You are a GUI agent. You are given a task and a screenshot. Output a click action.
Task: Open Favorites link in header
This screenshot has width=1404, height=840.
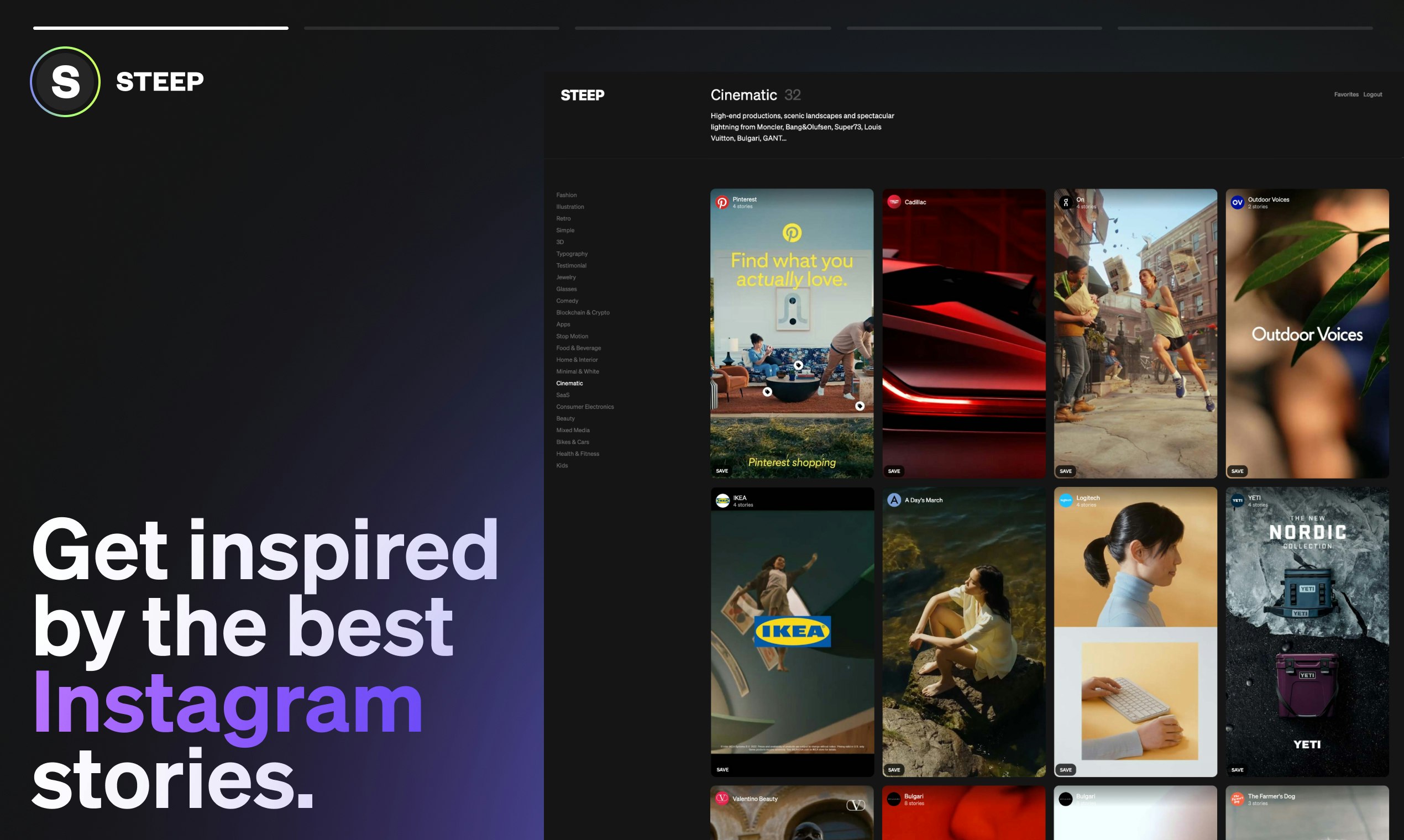[1346, 95]
